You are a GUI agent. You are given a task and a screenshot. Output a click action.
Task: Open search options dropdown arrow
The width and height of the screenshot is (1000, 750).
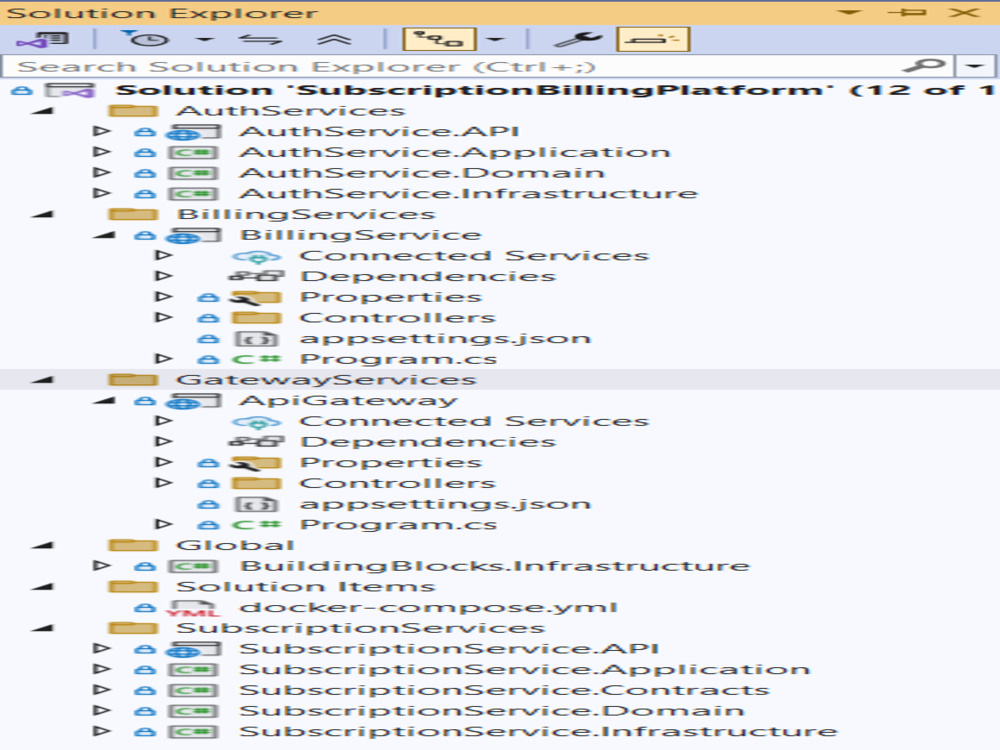(x=974, y=66)
